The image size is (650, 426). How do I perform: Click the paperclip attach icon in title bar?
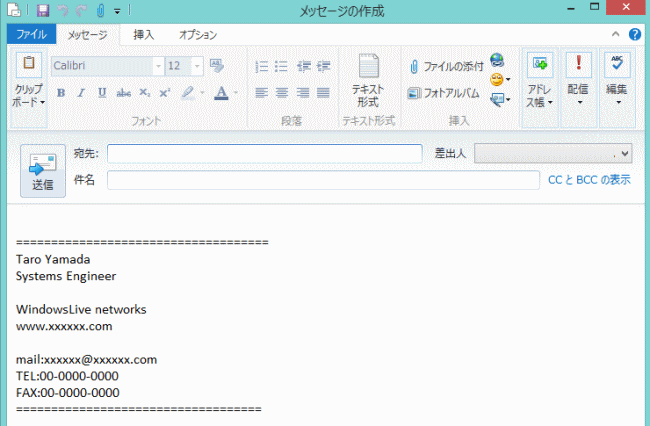100,10
